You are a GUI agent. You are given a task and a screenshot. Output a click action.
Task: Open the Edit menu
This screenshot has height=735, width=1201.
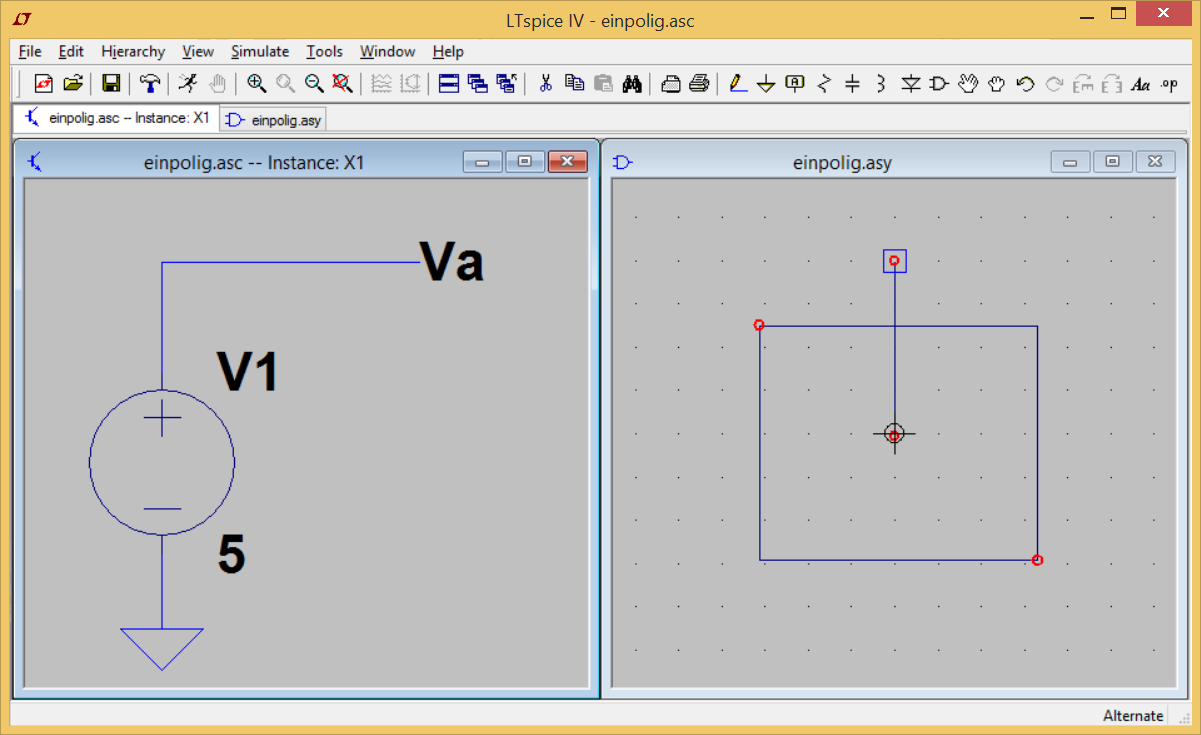71,52
